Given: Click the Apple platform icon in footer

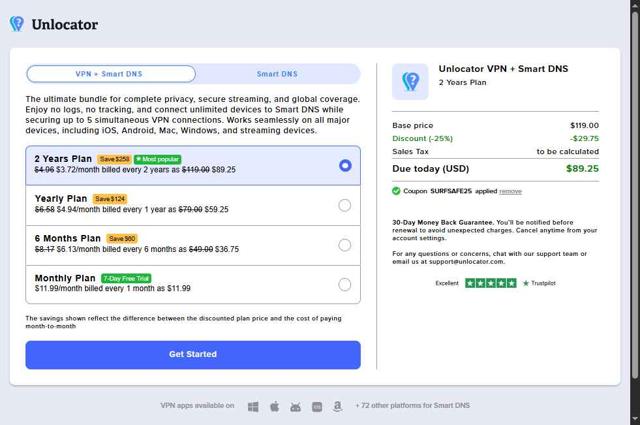Looking at the screenshot, I should [x=275, y=406].
